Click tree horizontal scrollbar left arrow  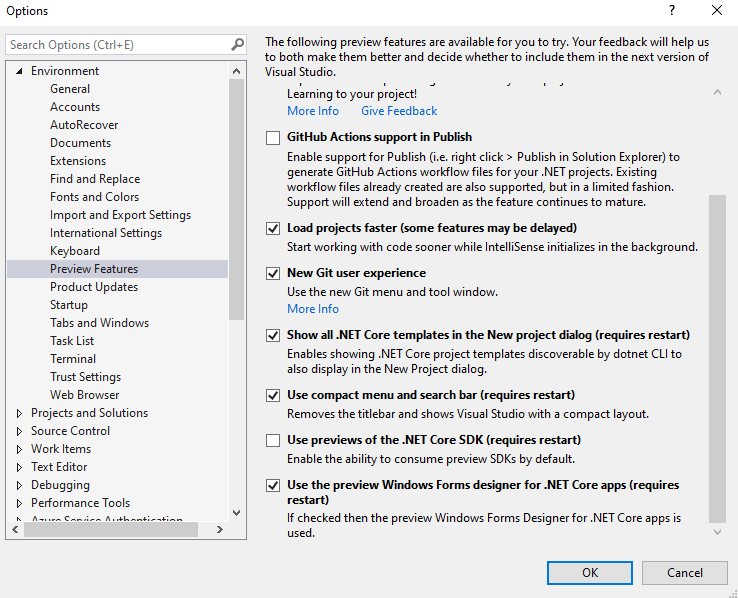[16, 530]
